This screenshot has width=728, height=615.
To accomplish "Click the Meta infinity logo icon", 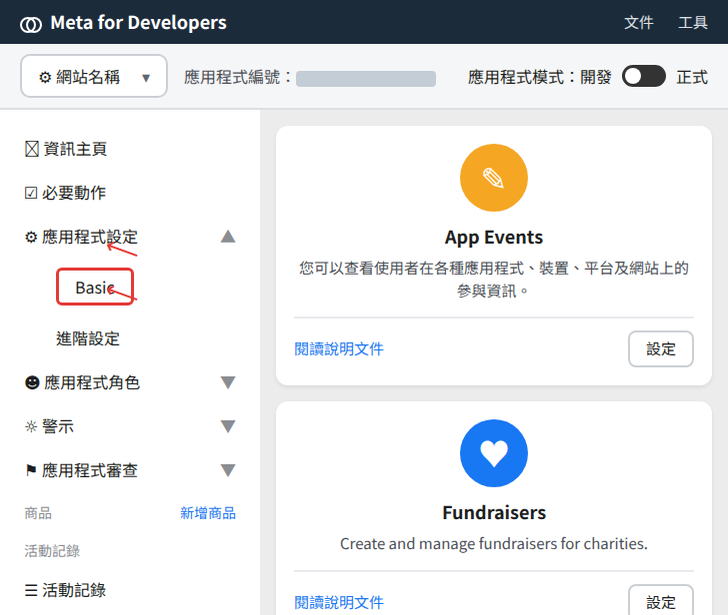I will click(x=31, y=24).
